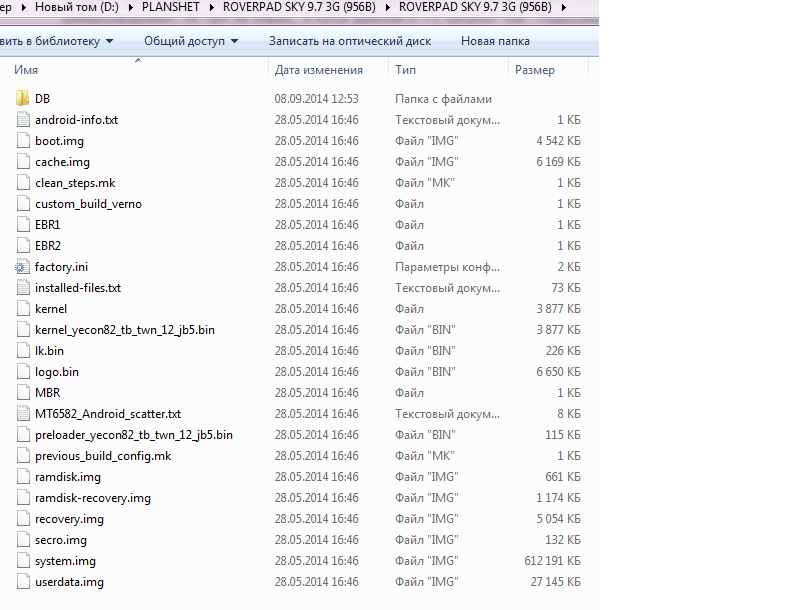Click the DB folder icon
Image resolution: width=801 pixels, height=610 pixels.
24,99
